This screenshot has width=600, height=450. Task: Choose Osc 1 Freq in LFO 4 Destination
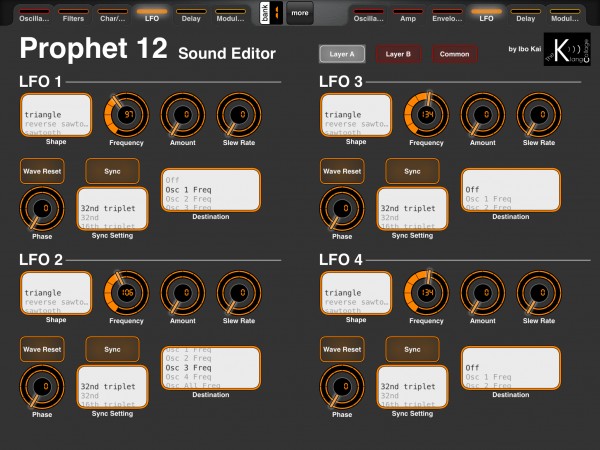(x=488, y=377)
